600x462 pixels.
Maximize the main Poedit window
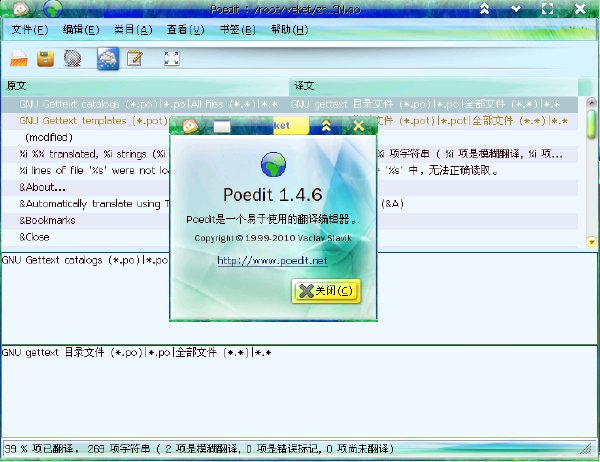[x=548, y=8]
